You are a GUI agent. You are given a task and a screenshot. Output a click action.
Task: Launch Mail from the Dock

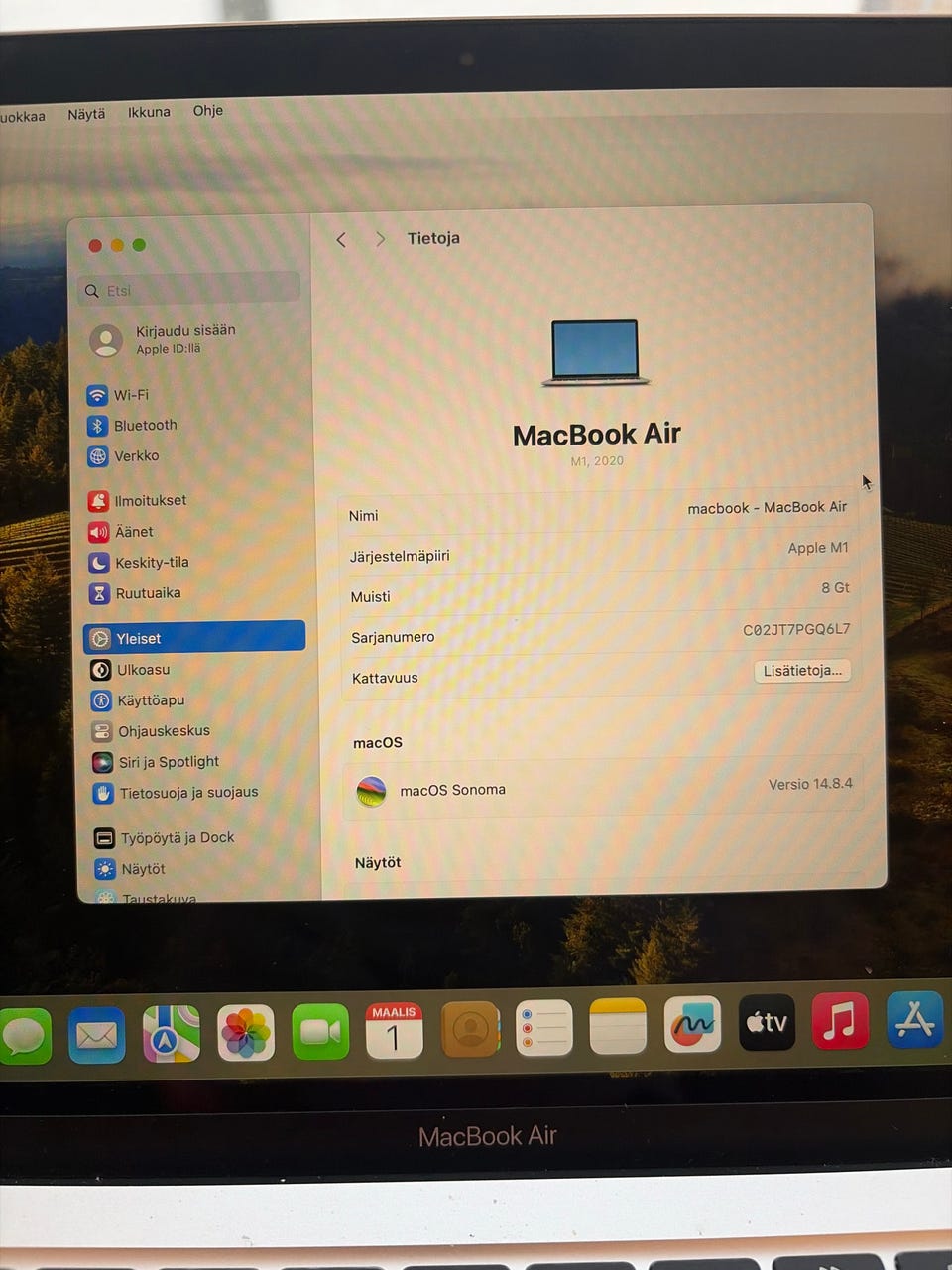[x=96, y=1035]
